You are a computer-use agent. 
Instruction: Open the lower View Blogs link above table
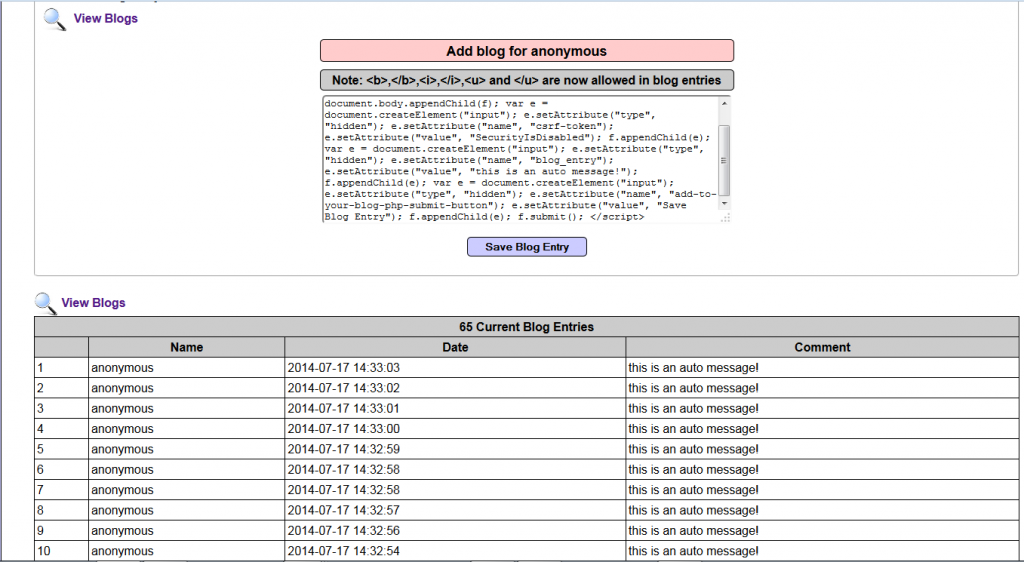(93, 302)
